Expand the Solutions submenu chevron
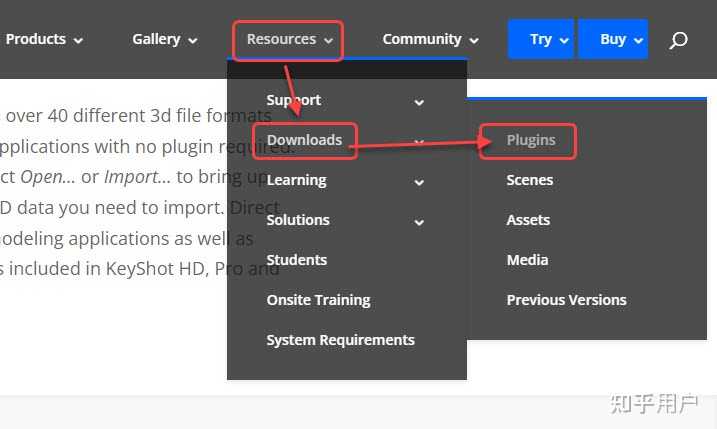Image resolution: width=717 pixels, height=429 pixels. click(x=419, y=222)
